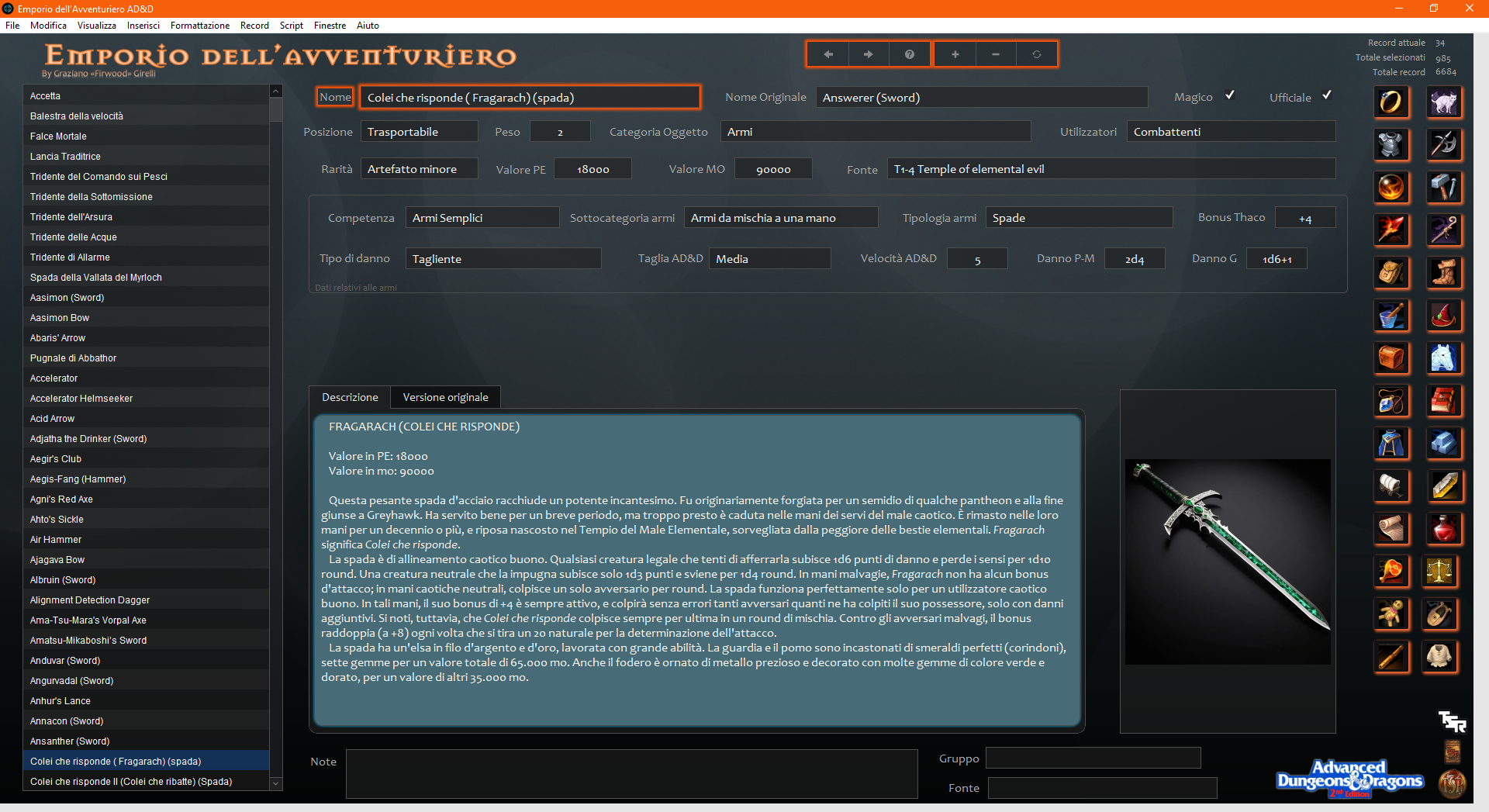Click the treasure chest category icon
The height and width of the screenshot is (812, 1489).
tap(1391, 358)
